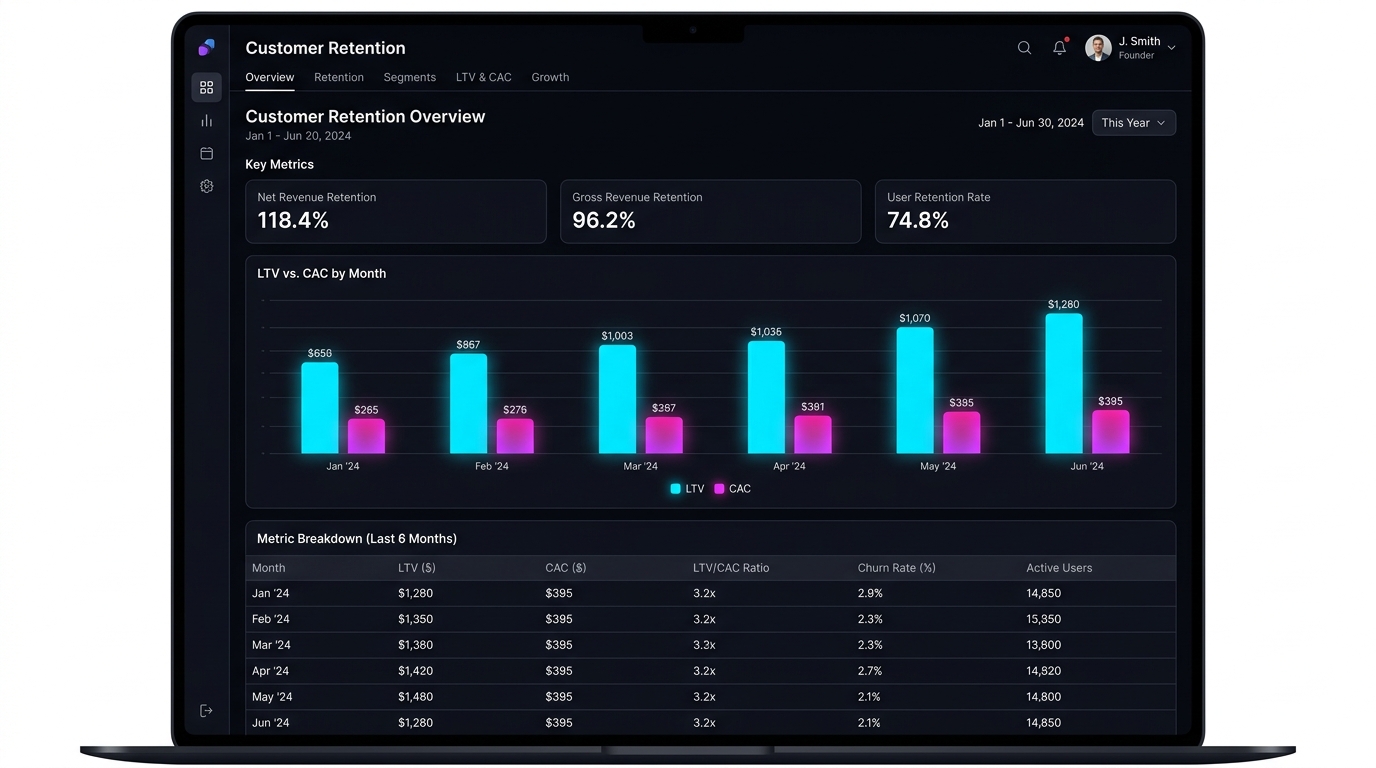Viewport: 1376px width, 768px height.
Task: Click the 14,800 active users cell
Action: click(1044, 697)
